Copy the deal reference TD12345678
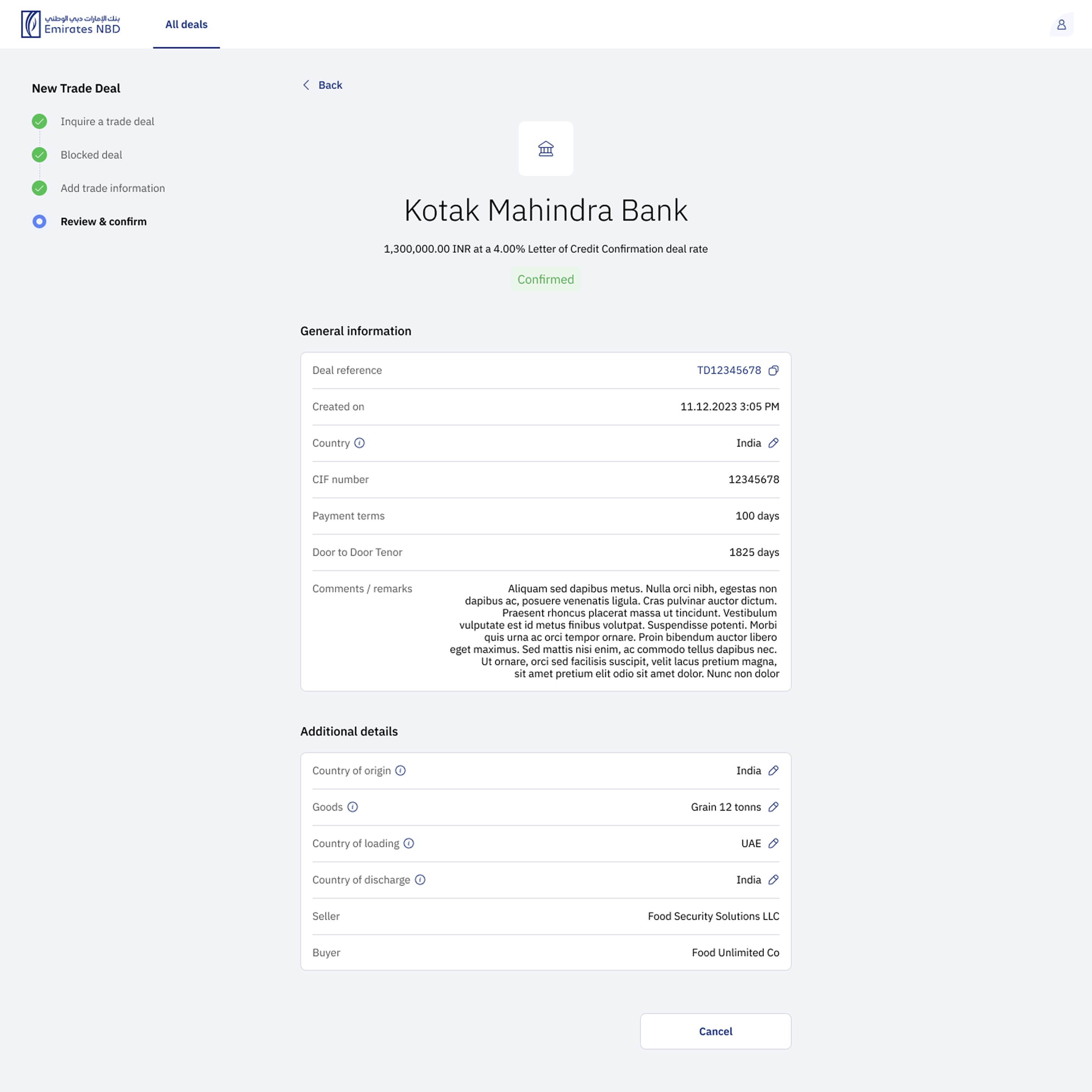The height and width of the screenshot is (1092, 1092). (773, 370)
